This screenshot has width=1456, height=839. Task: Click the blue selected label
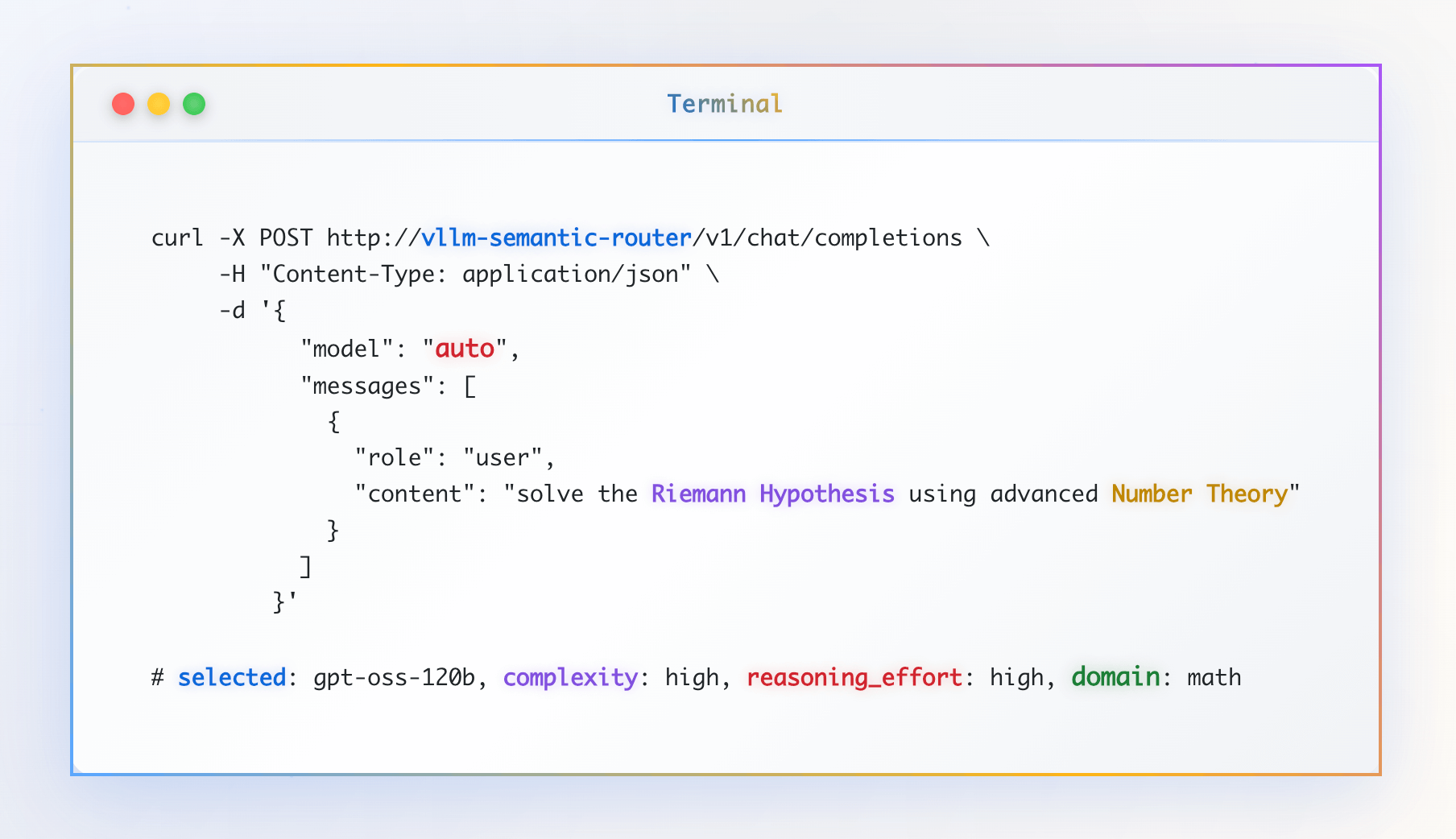232,677
